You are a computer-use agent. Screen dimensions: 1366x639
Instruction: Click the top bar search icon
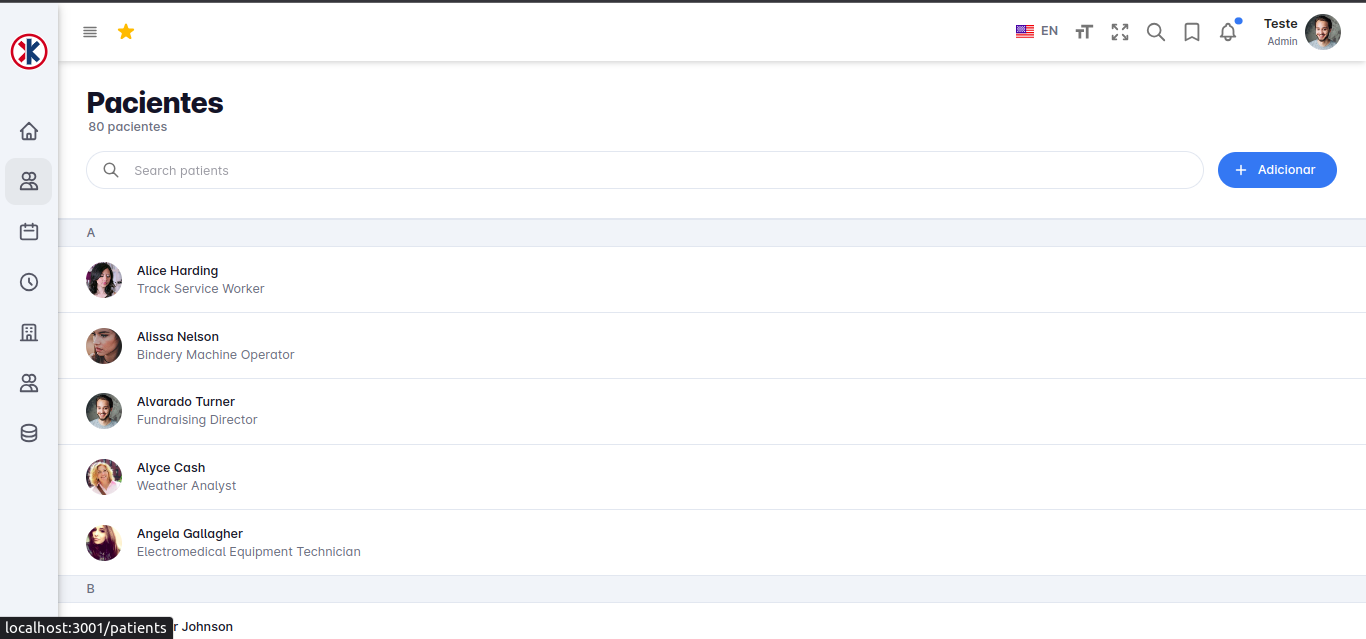[1156, 32]
